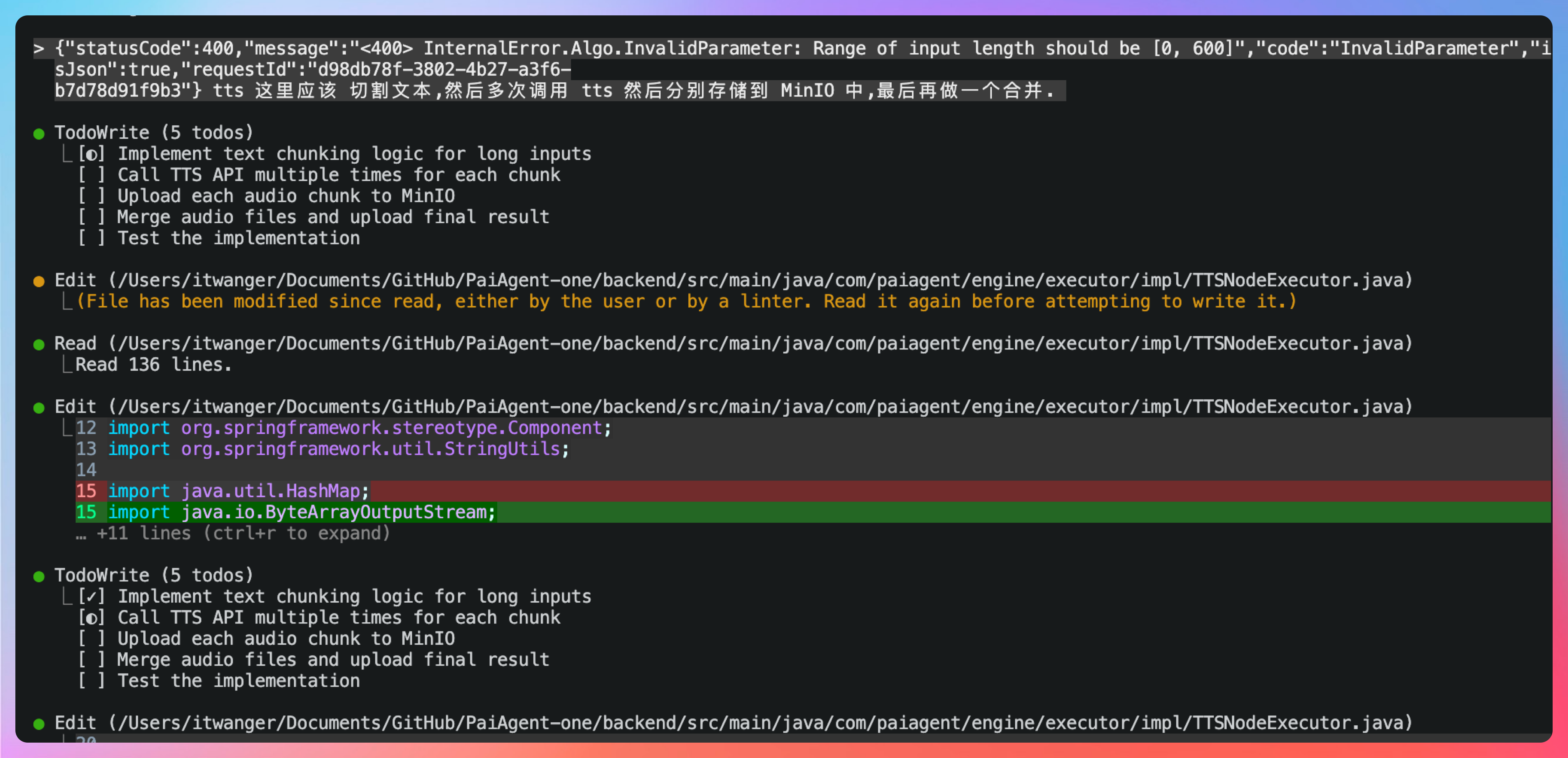Screen dimensions: 1568x758
Task: Click the orange status dot beside the failed Edit
Action: (x=39, y=281)
